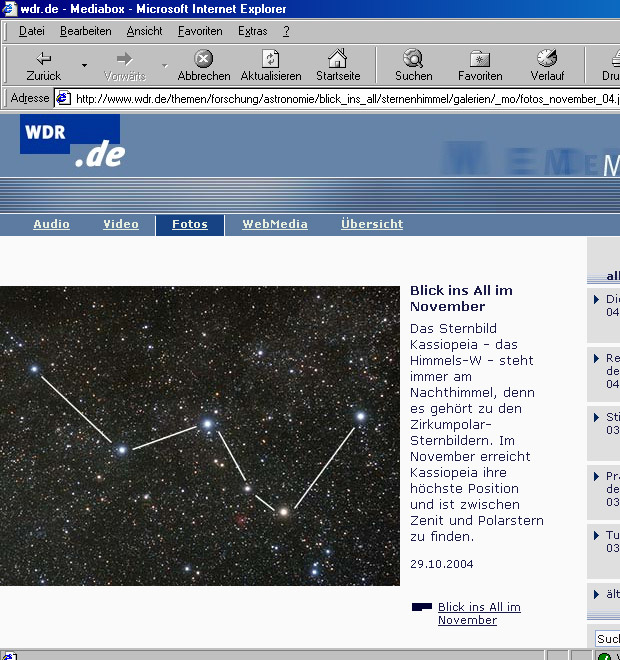Switch to the WebMedia tab
Viewport: 620px width, 660px height.
pos(275,224)
